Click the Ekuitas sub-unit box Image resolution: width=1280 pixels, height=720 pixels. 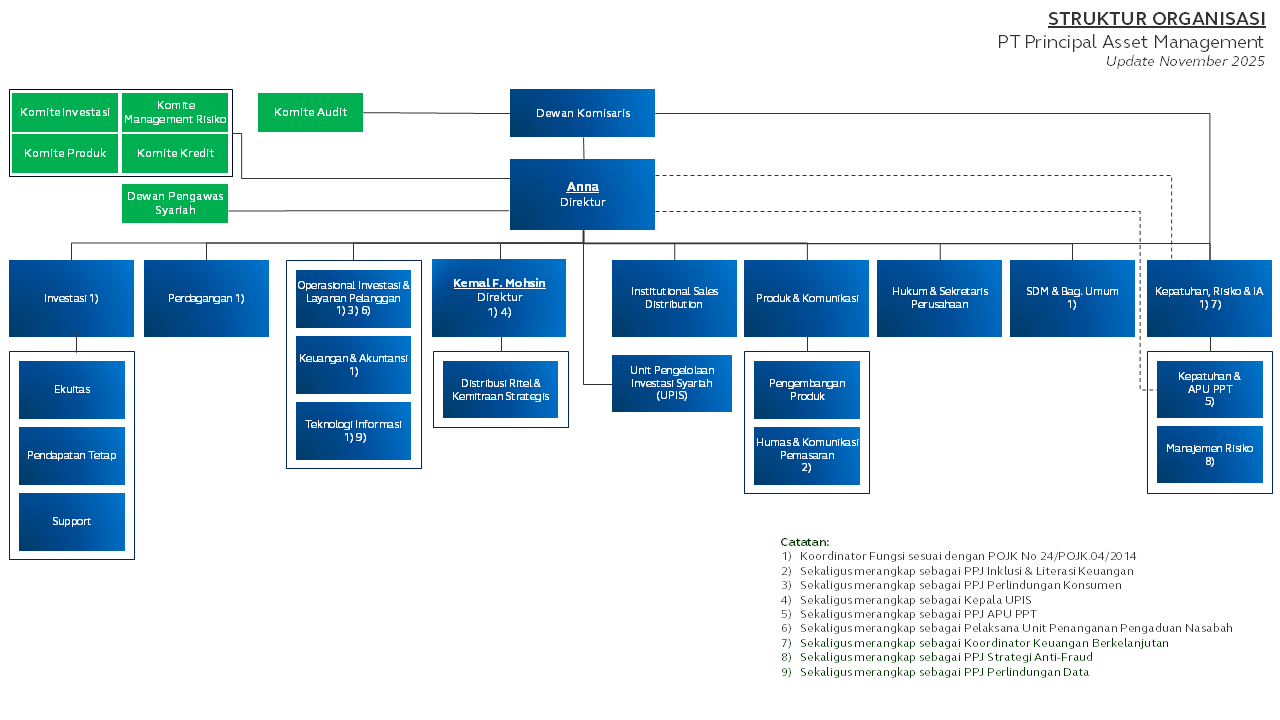point(72,390)
